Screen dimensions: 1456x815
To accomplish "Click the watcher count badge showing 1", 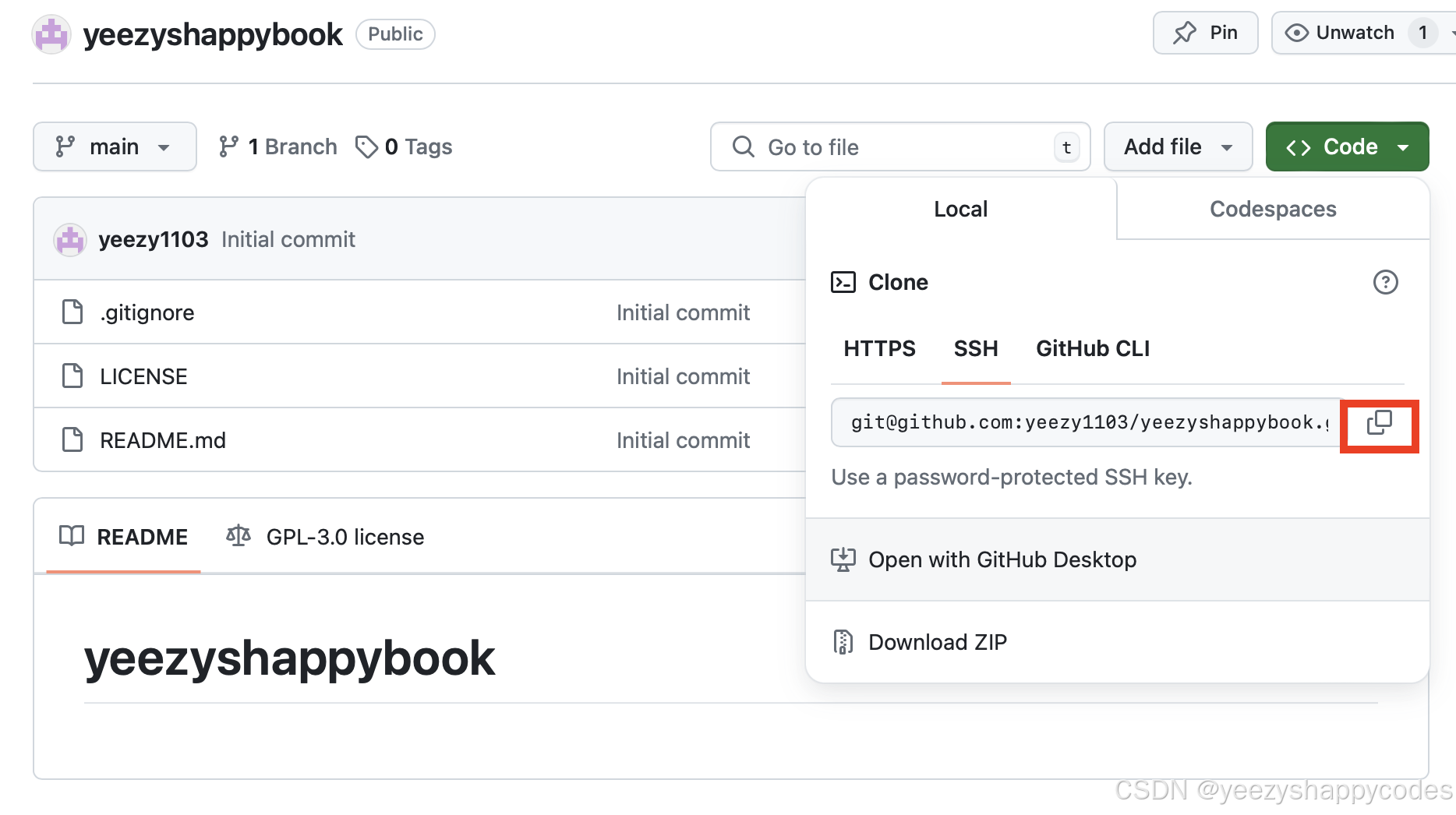I will [x=1422, y=33].
